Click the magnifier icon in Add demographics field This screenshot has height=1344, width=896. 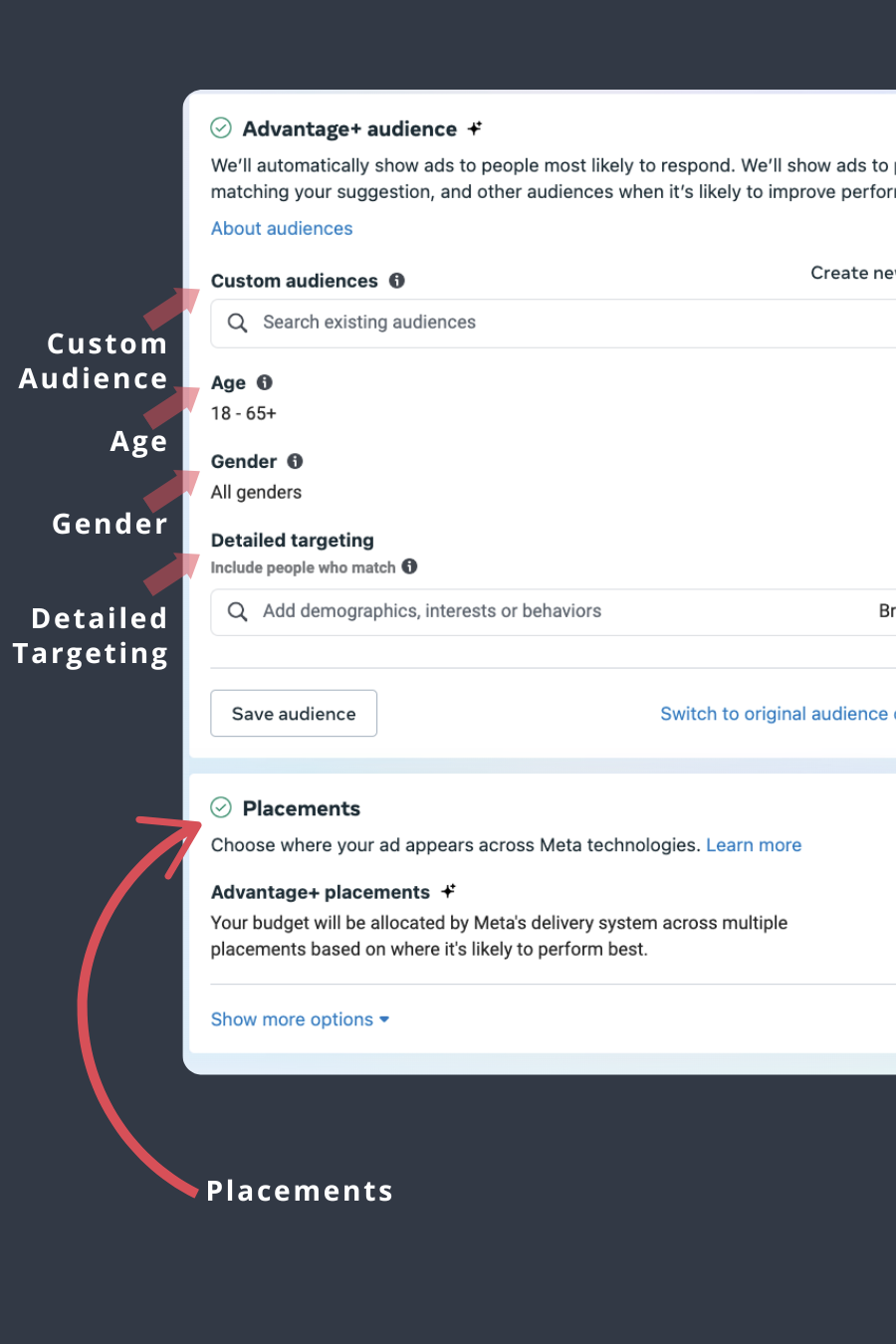tap(237, 611)
